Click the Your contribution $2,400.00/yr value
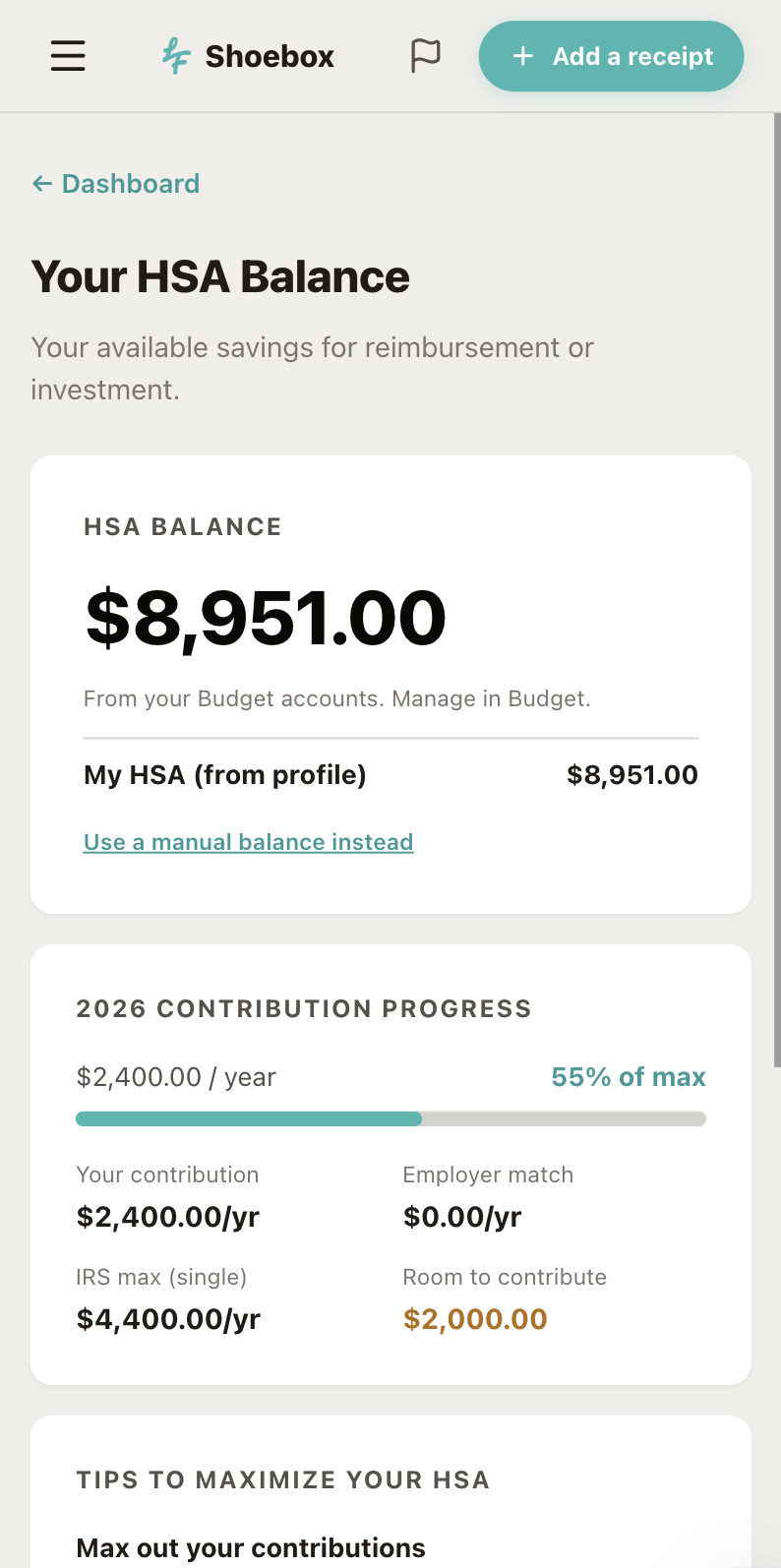Image resolution: width=781 pixels, height=1568 pixels. (x=168, y=1217)
